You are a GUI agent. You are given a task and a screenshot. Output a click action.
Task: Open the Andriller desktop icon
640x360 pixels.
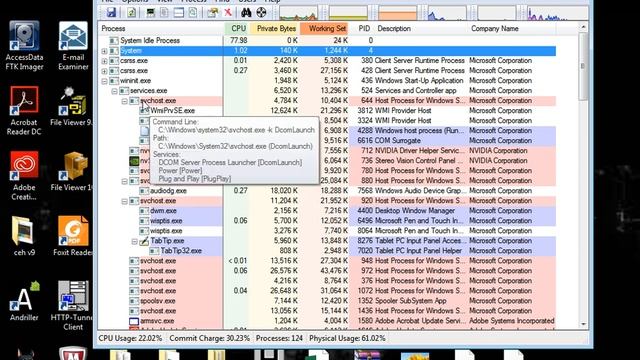pyautogui.click(x=24, y=301)
